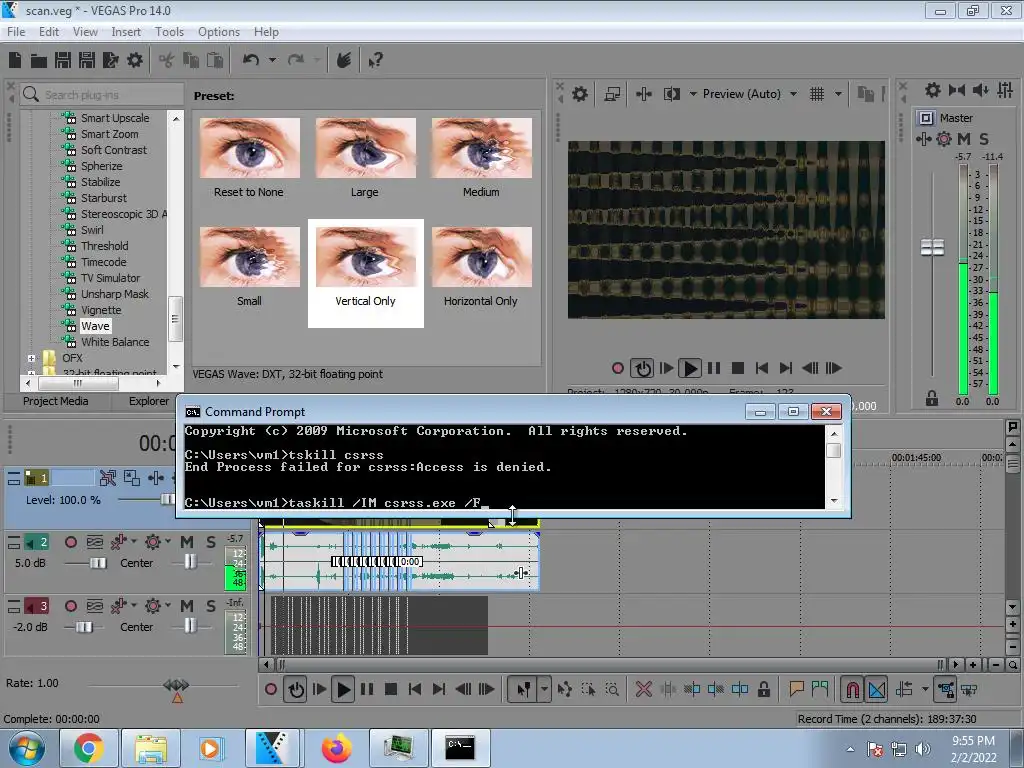The image size is (1024, 768).
Task: Select the Wave plug-in in list
Action: click(95, 326)
